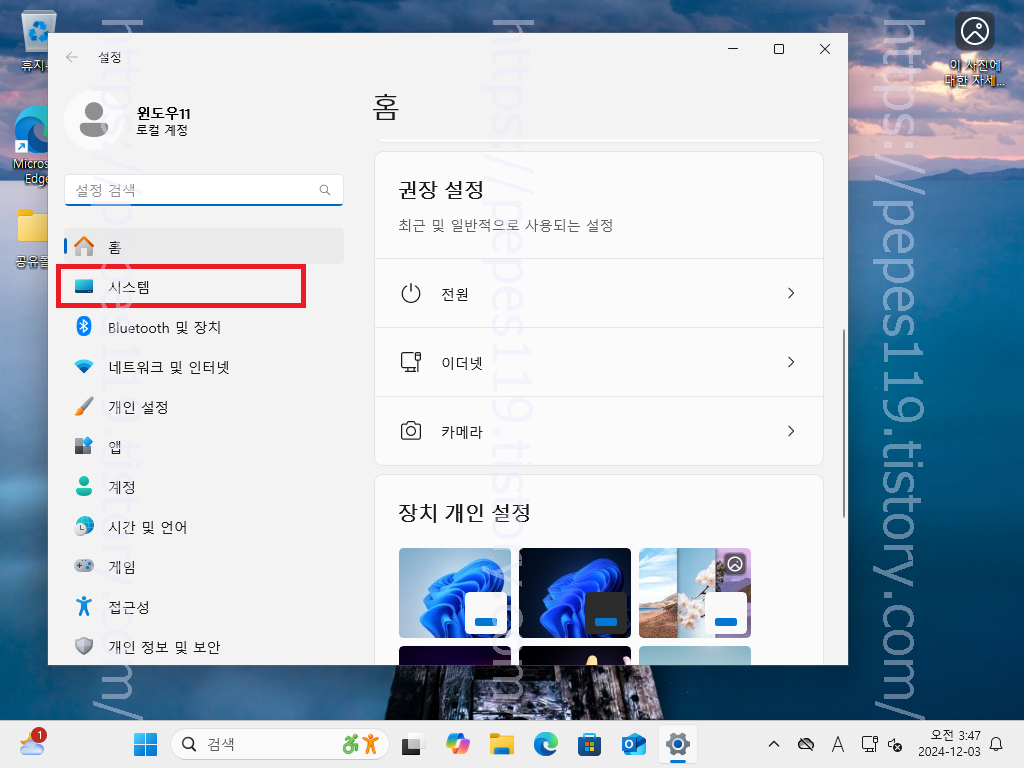This screenshot has width=1024, height=768.
Task: Click the settings page vertical scrollbar
Action: 843,423
